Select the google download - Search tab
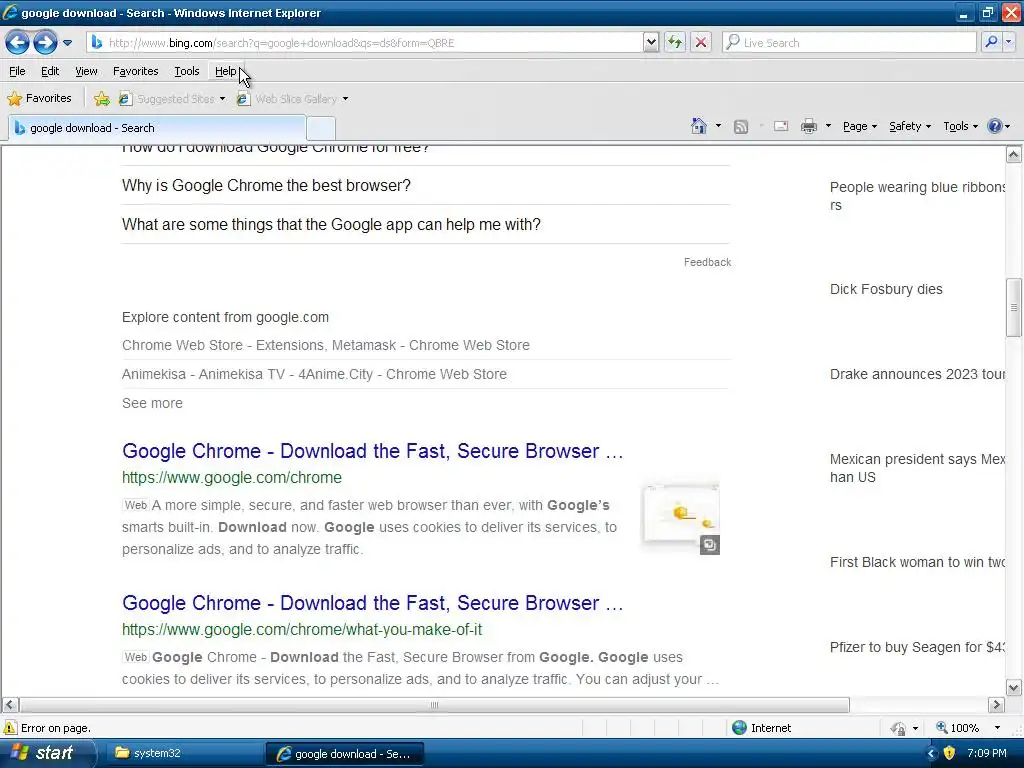 pyautogui.click(x=157, y=128)
